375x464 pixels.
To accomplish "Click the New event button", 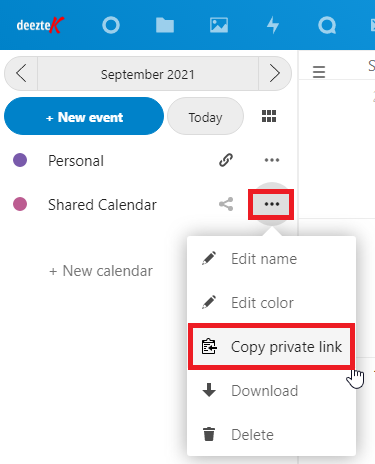I will point(84,116).
